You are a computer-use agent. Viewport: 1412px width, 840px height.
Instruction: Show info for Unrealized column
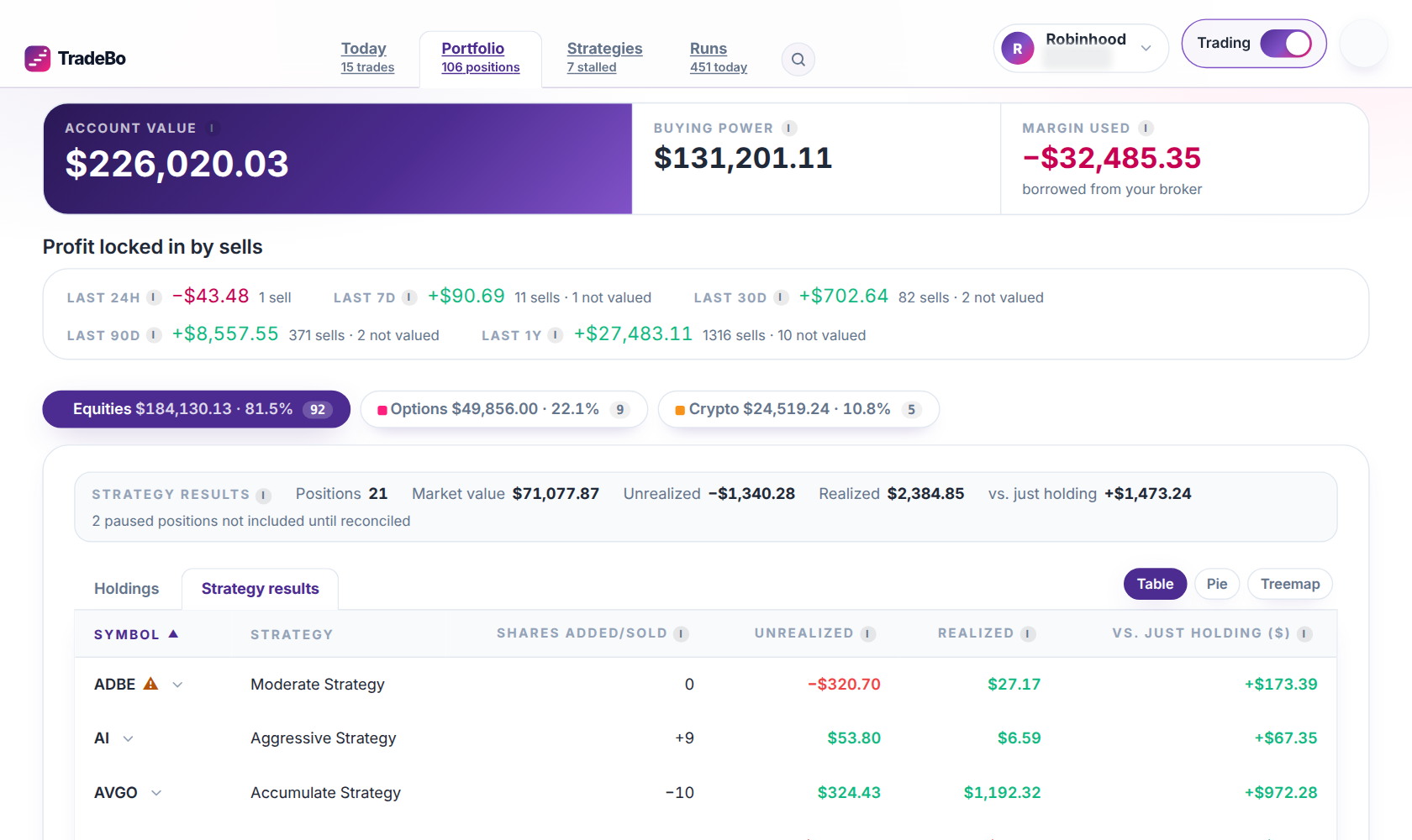point(868,634)
